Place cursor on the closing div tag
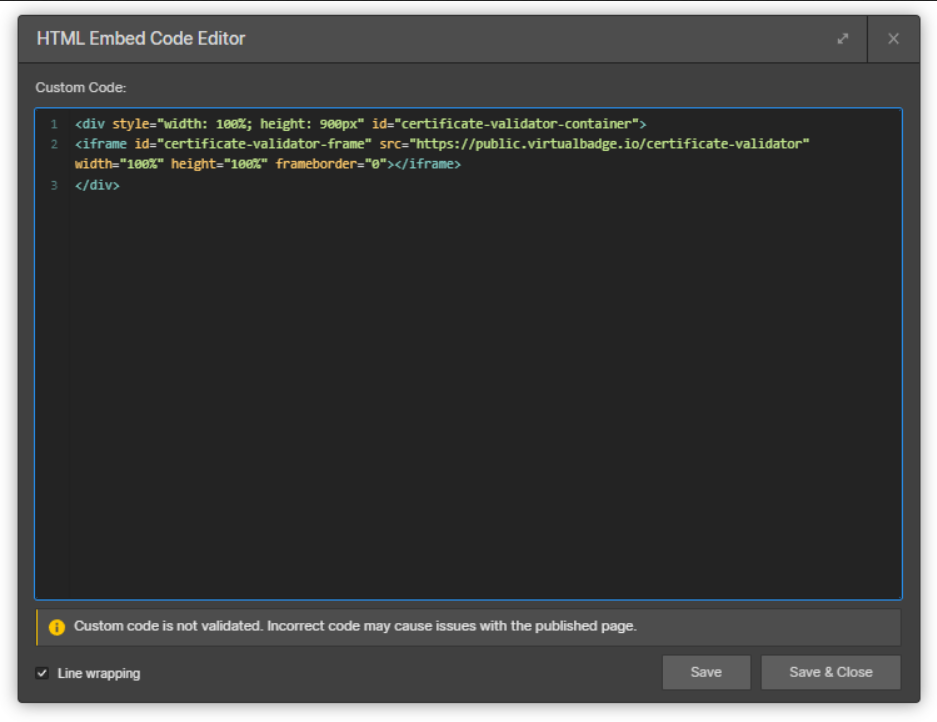The image size is (937, 722). 97,186
